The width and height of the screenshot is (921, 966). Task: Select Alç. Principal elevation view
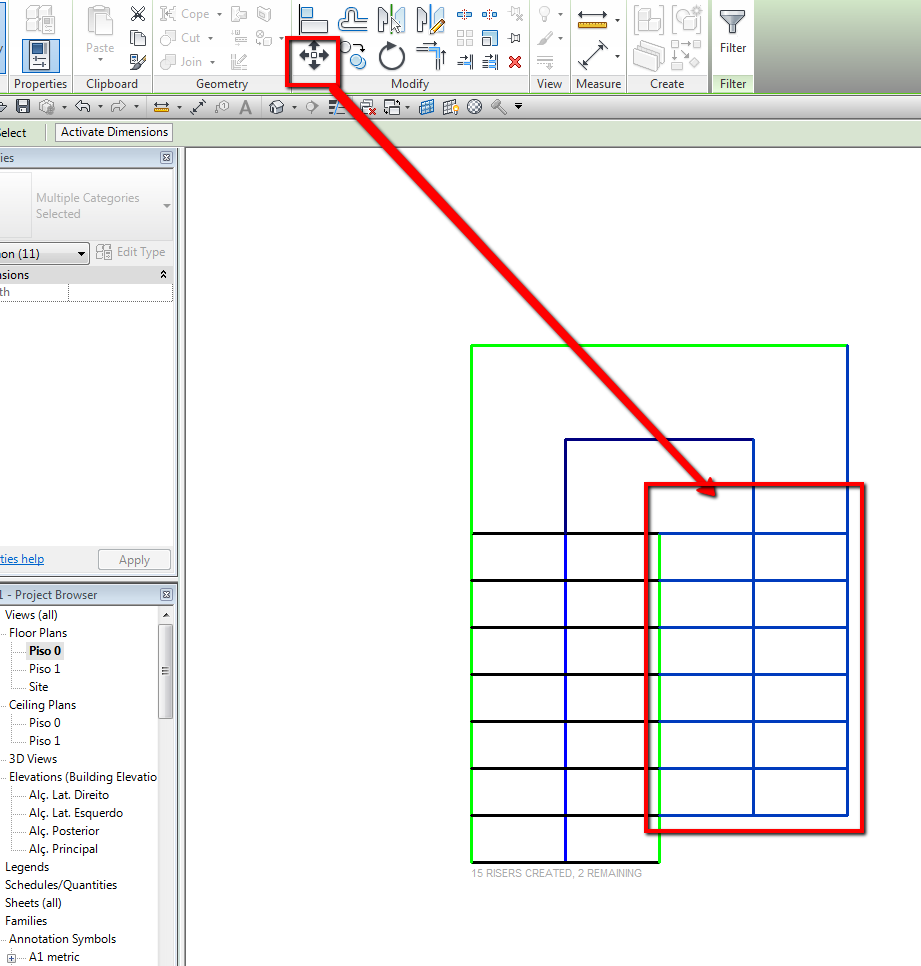tap(63, 849)
